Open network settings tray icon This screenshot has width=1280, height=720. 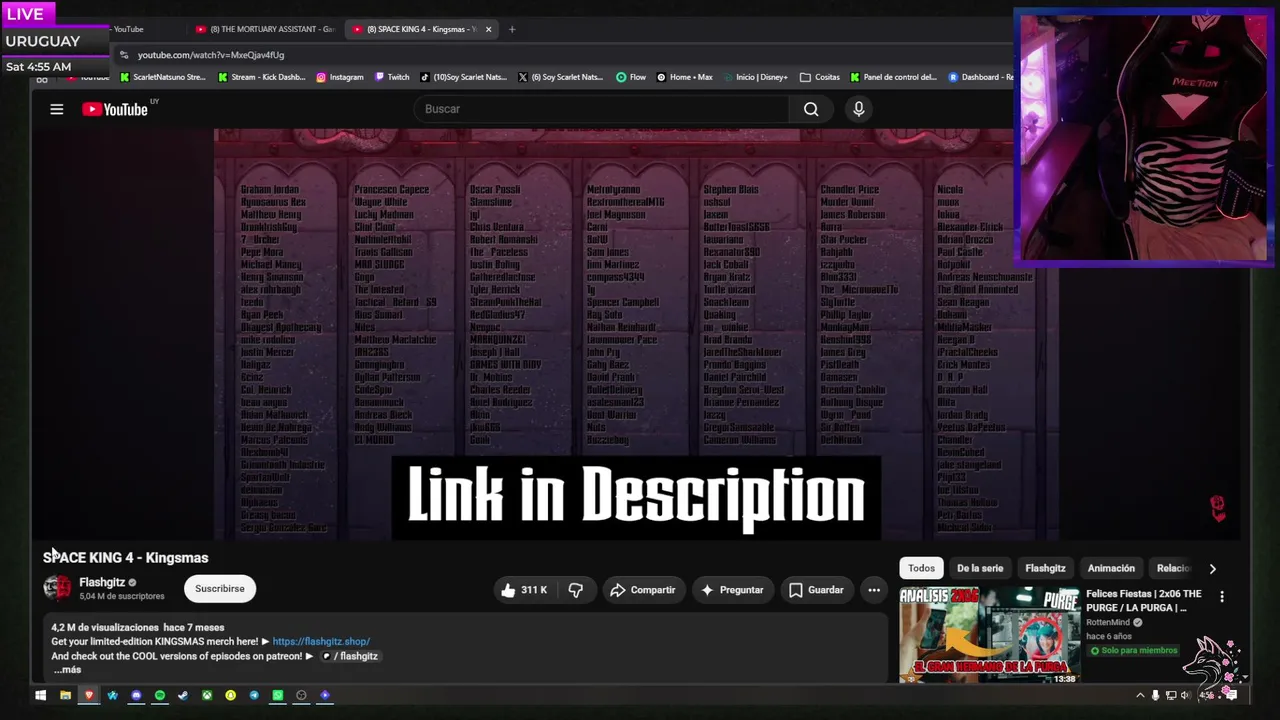(1171, 695)
